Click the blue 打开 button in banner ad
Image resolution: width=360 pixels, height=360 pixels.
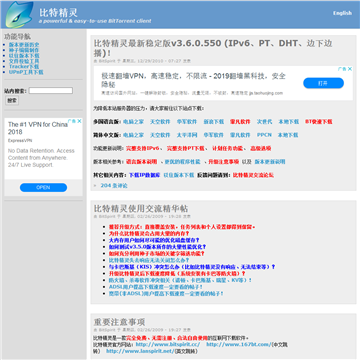(x=323, y=83)
